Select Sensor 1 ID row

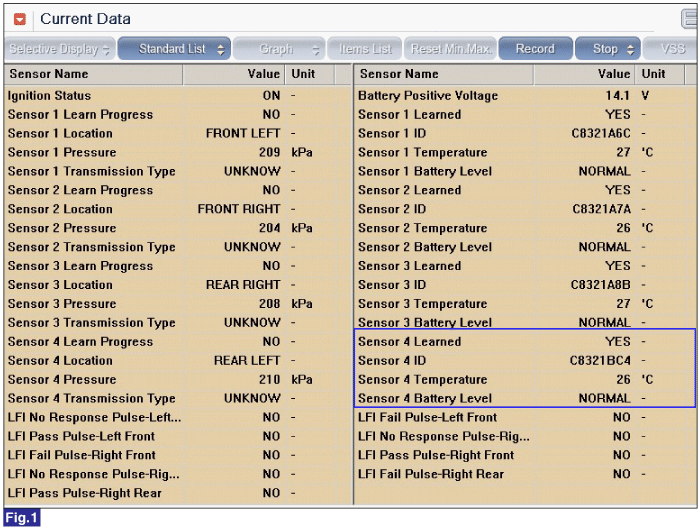point(525,133)
